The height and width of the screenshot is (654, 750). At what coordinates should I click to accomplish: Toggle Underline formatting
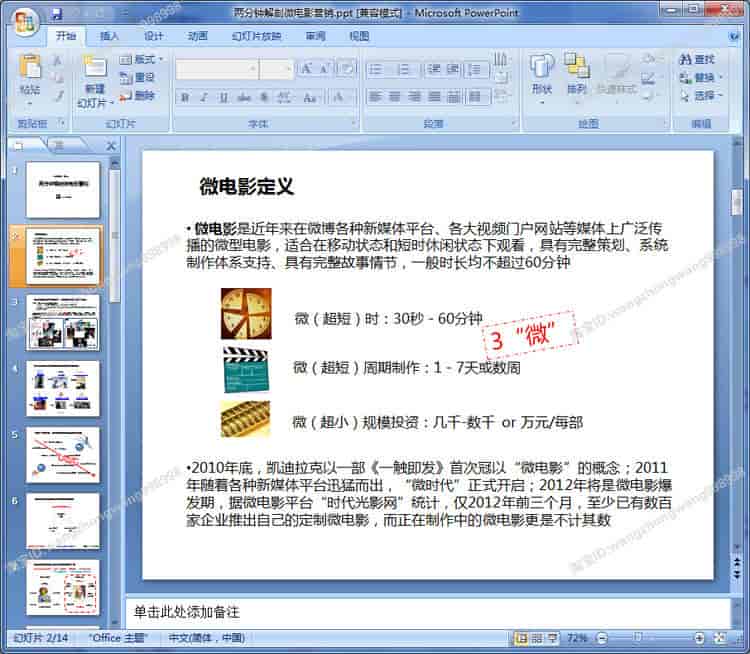tap(223, 98)
